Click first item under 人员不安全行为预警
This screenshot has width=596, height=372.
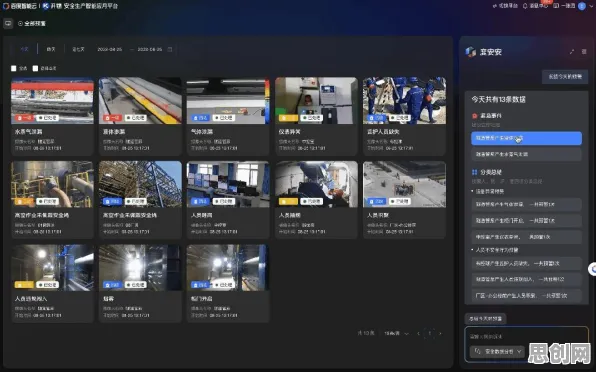(526, 263)
